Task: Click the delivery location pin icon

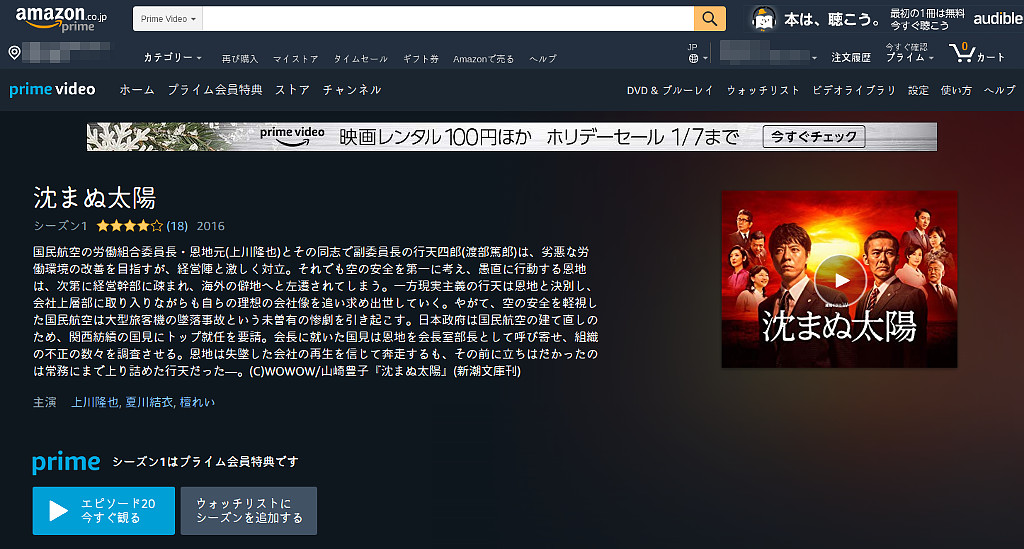Action: (x=14, y=53)
